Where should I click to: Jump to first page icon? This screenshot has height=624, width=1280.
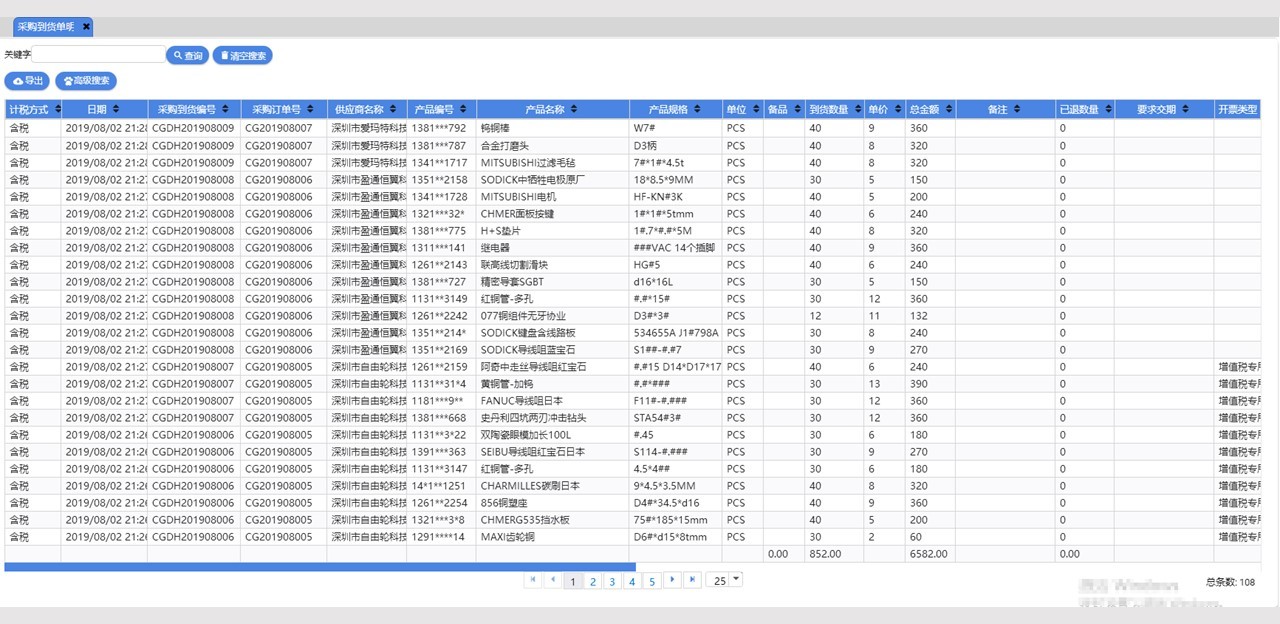(x=532, y=580)
